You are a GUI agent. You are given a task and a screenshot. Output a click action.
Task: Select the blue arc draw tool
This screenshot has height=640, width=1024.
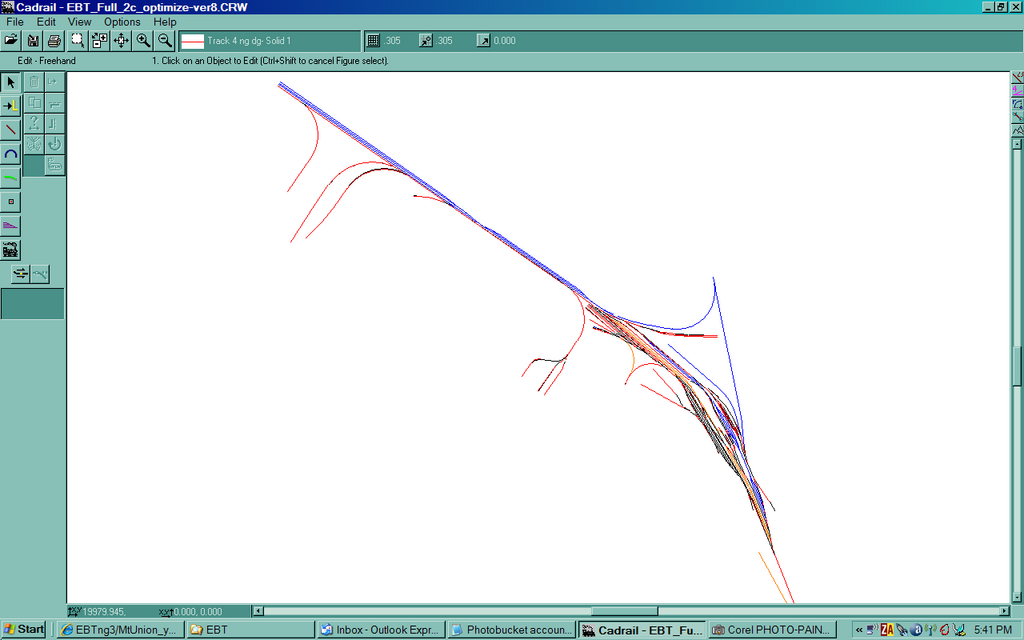(10, 154)
